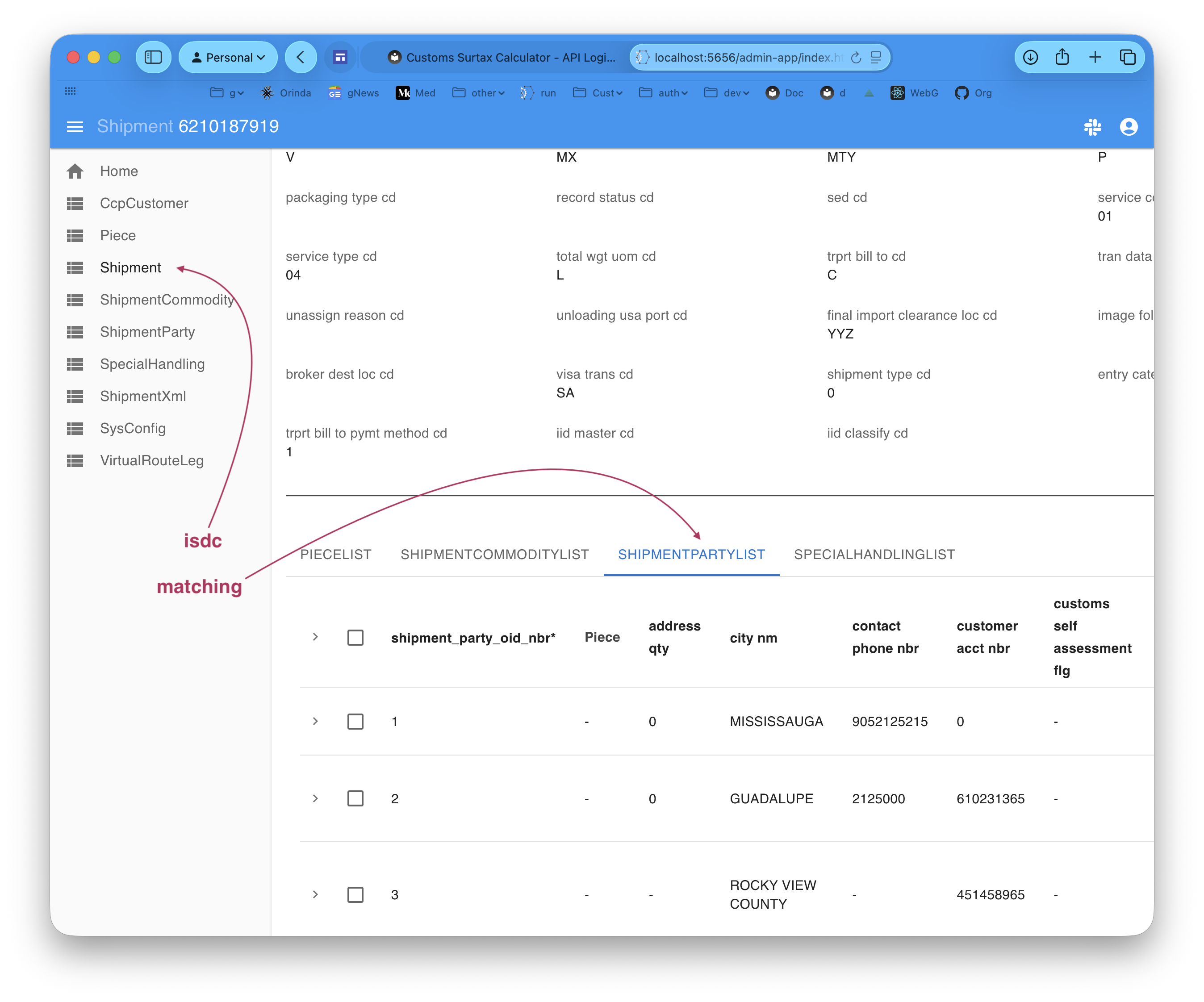Open ShipmentParty in the sidebar
1204x1002 pixels.
tap(147, 332)
